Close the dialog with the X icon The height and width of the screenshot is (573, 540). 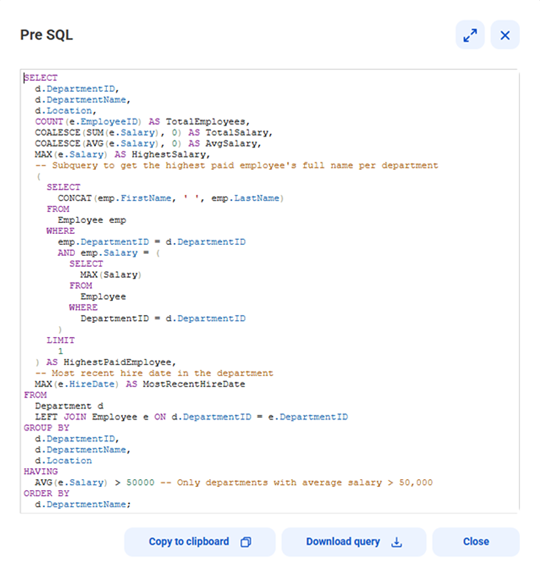(x=505, y=35)
